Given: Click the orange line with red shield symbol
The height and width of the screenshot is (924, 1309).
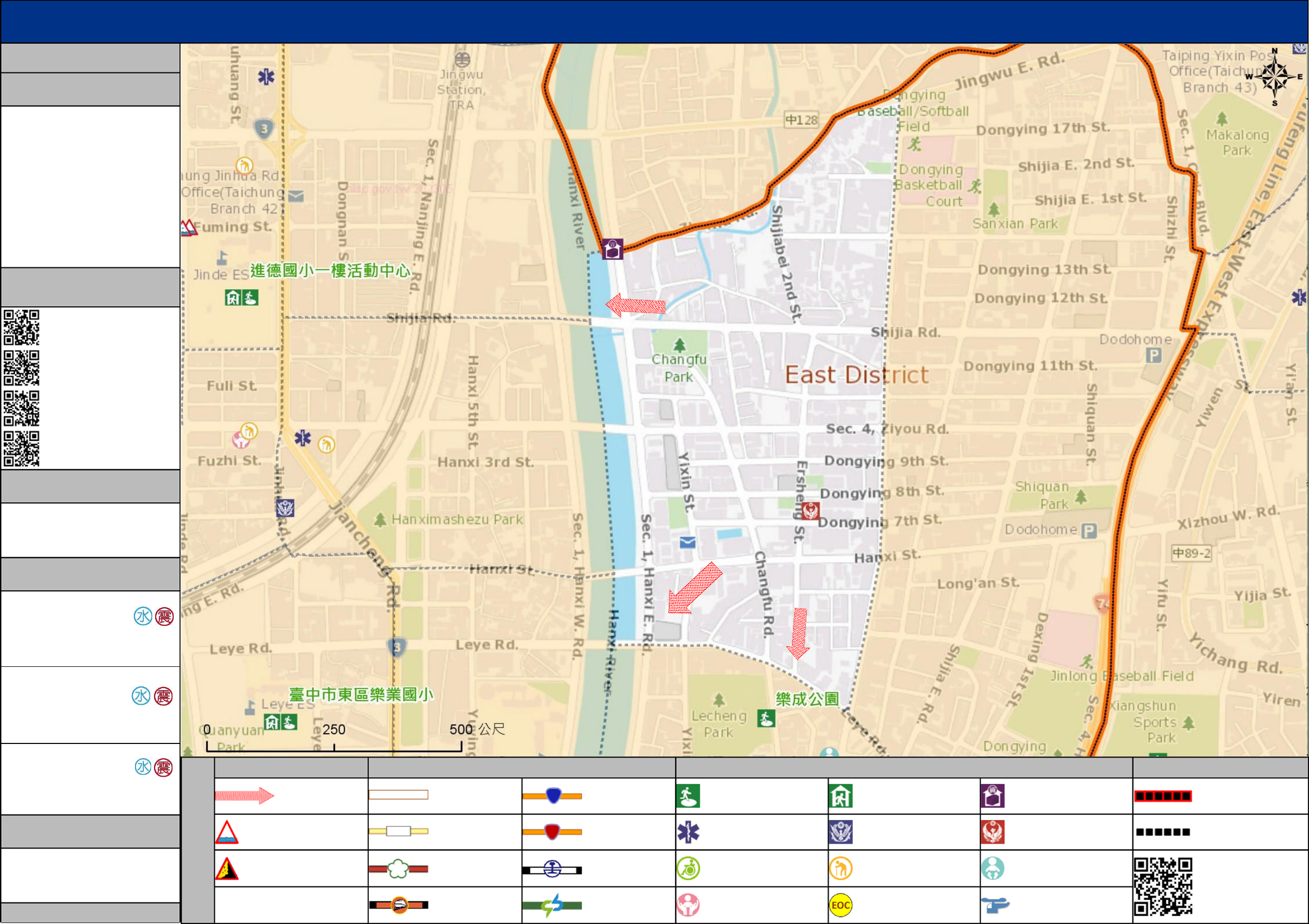Looking at the screenshot, I should (552, 832).
